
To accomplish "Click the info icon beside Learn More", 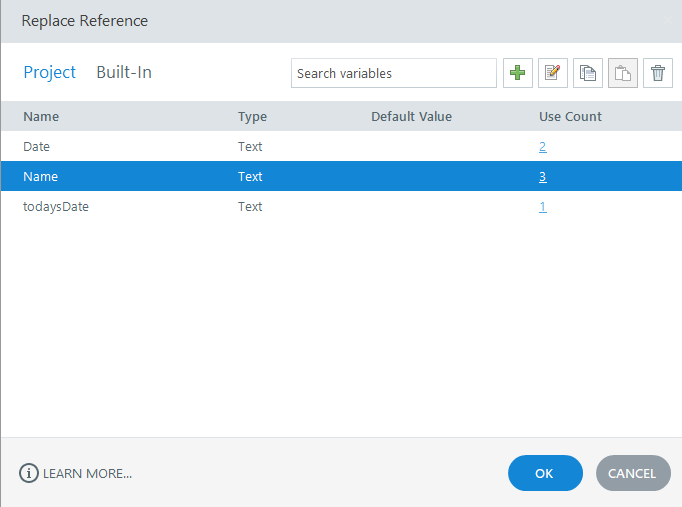I will pyautogui.click(x=29, y=473).
